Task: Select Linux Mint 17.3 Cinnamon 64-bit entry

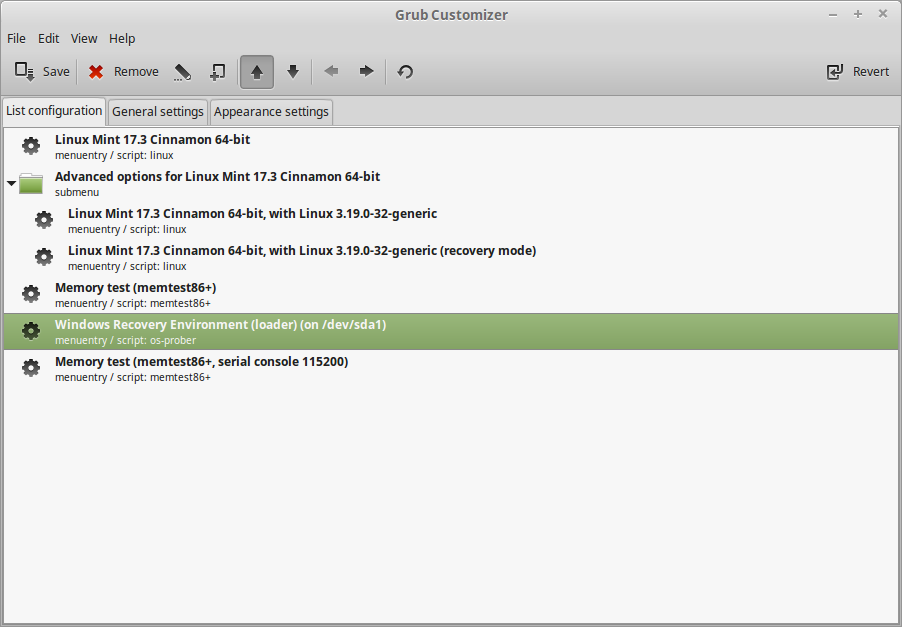Action: pyautogui.click(x=451, y=147)
